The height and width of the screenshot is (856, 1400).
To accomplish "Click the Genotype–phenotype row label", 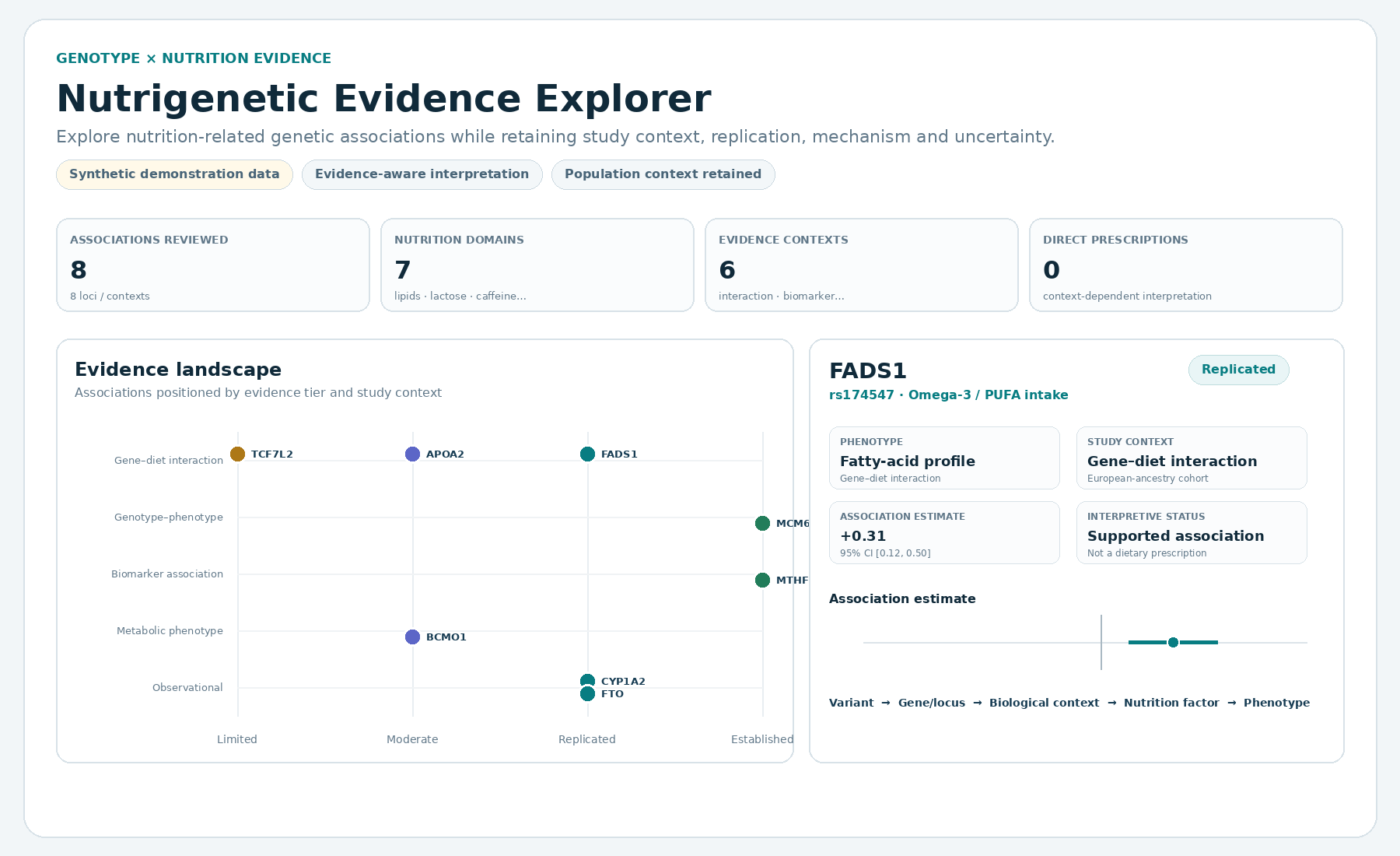I will tap(169, 517).
